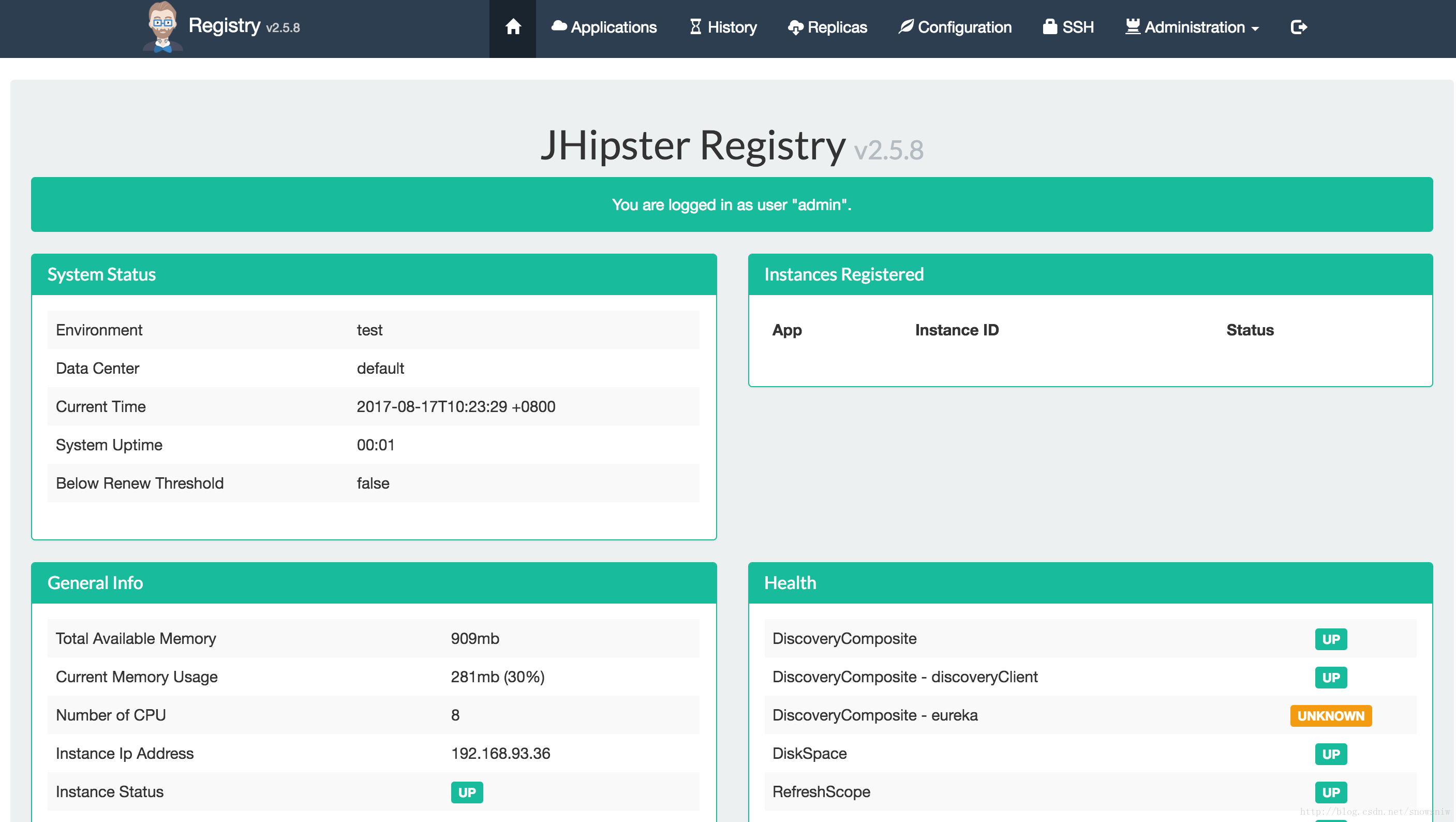Click the navbar version label v2.5.8
Image resolution: width=1456 pixels, height=822 pixels.
coord(283,28)
